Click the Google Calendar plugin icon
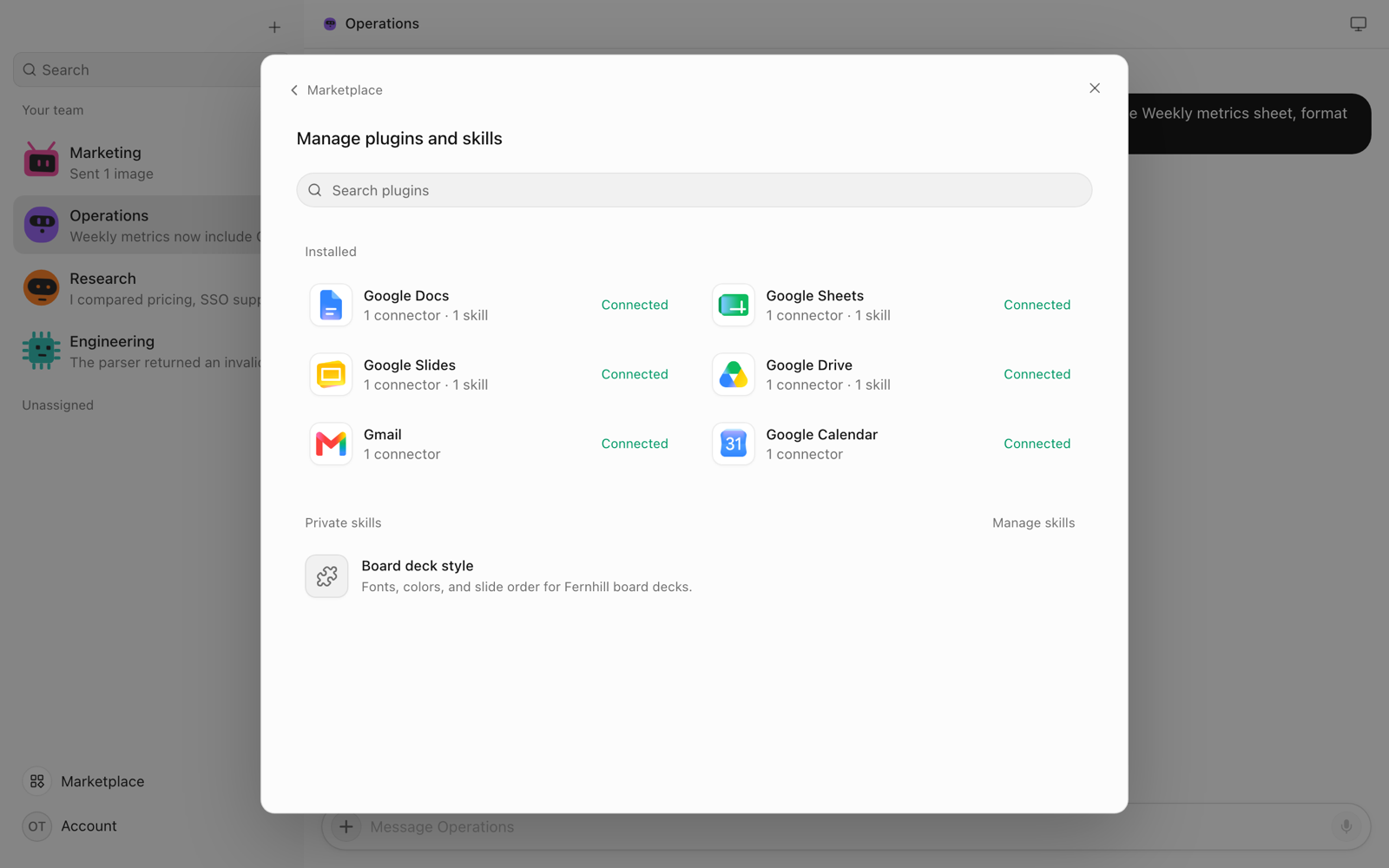The image size is (1389, 868). [x=734, y=444]
